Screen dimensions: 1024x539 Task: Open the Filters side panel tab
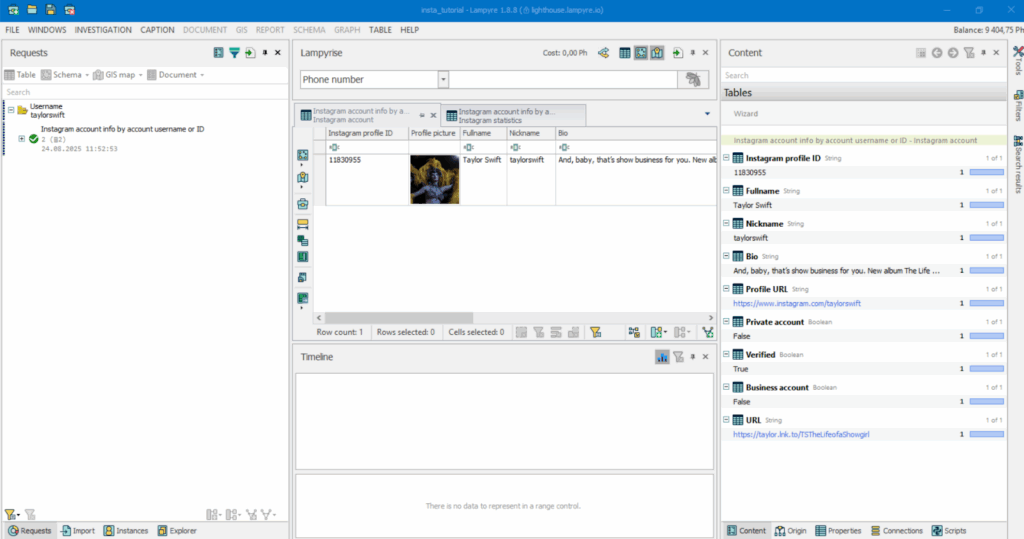1018,106
